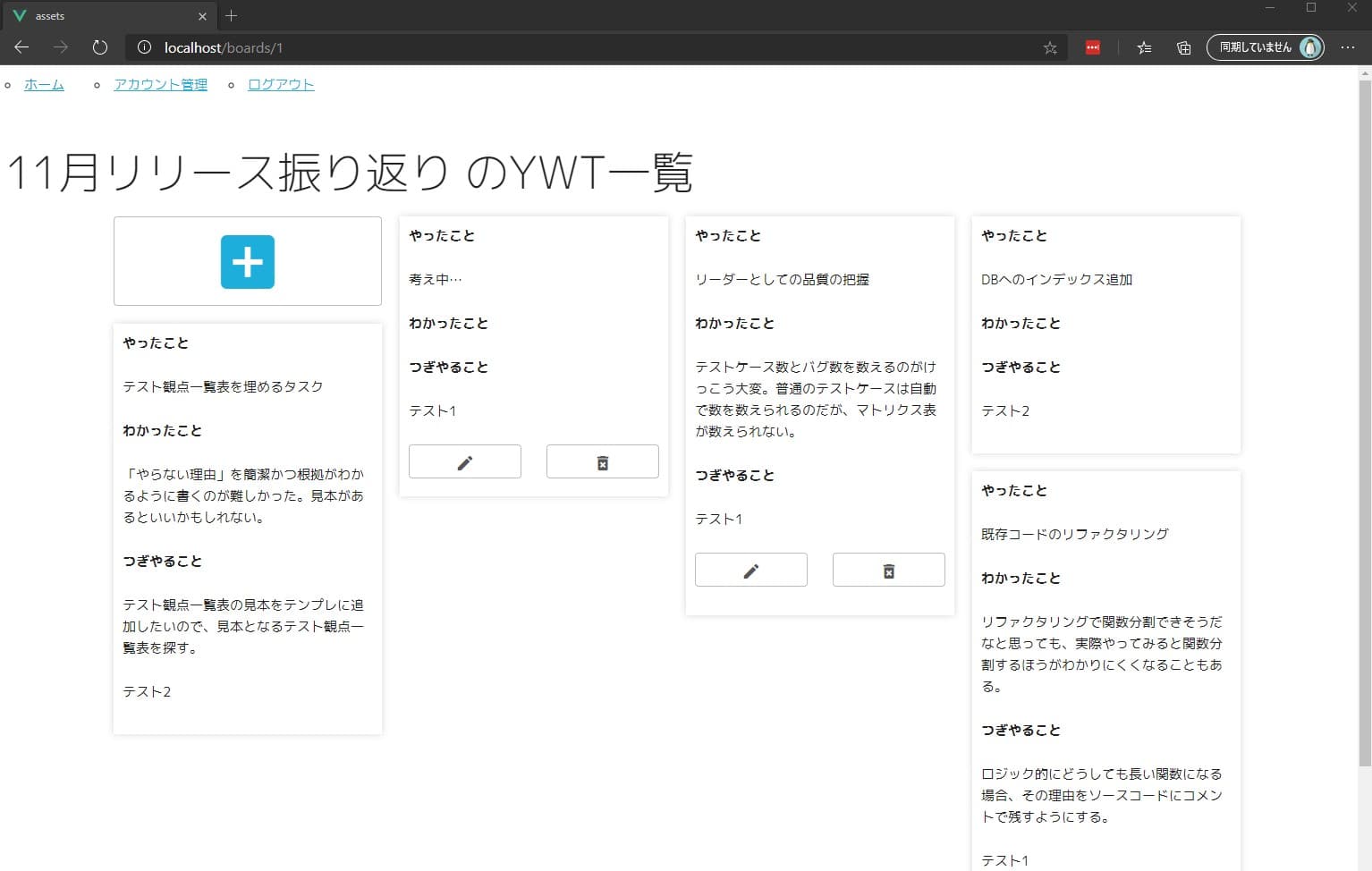Open the red browser extension

pos(1092,47)
